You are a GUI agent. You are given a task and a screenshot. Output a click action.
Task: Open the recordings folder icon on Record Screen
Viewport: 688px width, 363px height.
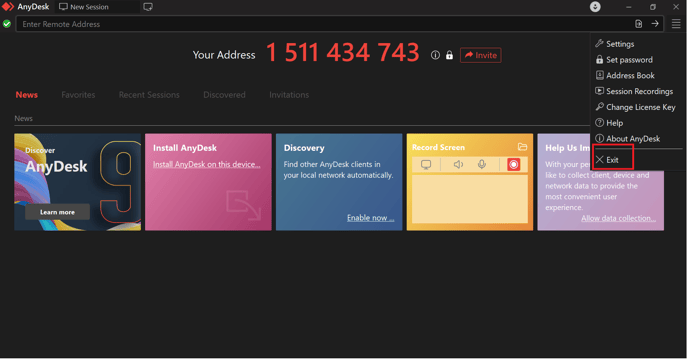522,147
